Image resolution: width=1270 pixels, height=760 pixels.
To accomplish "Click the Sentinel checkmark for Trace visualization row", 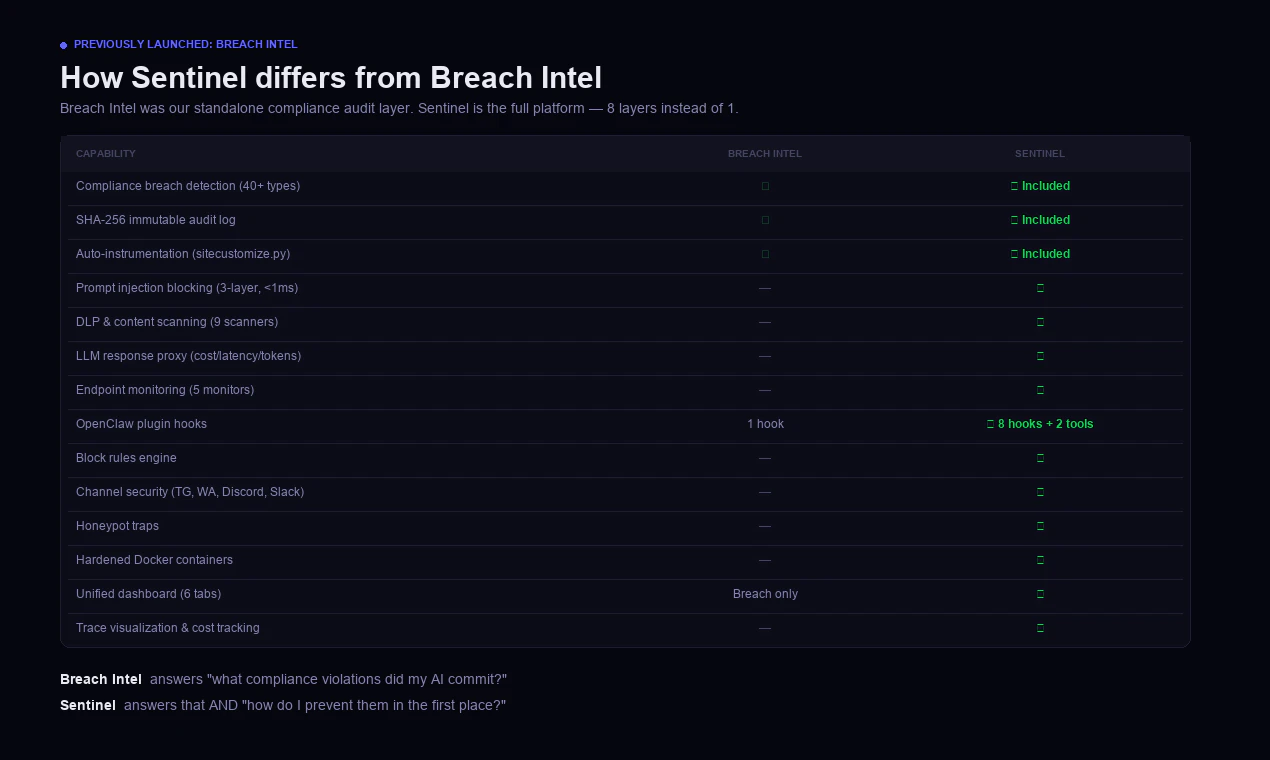I will [x=1040, y=628].
